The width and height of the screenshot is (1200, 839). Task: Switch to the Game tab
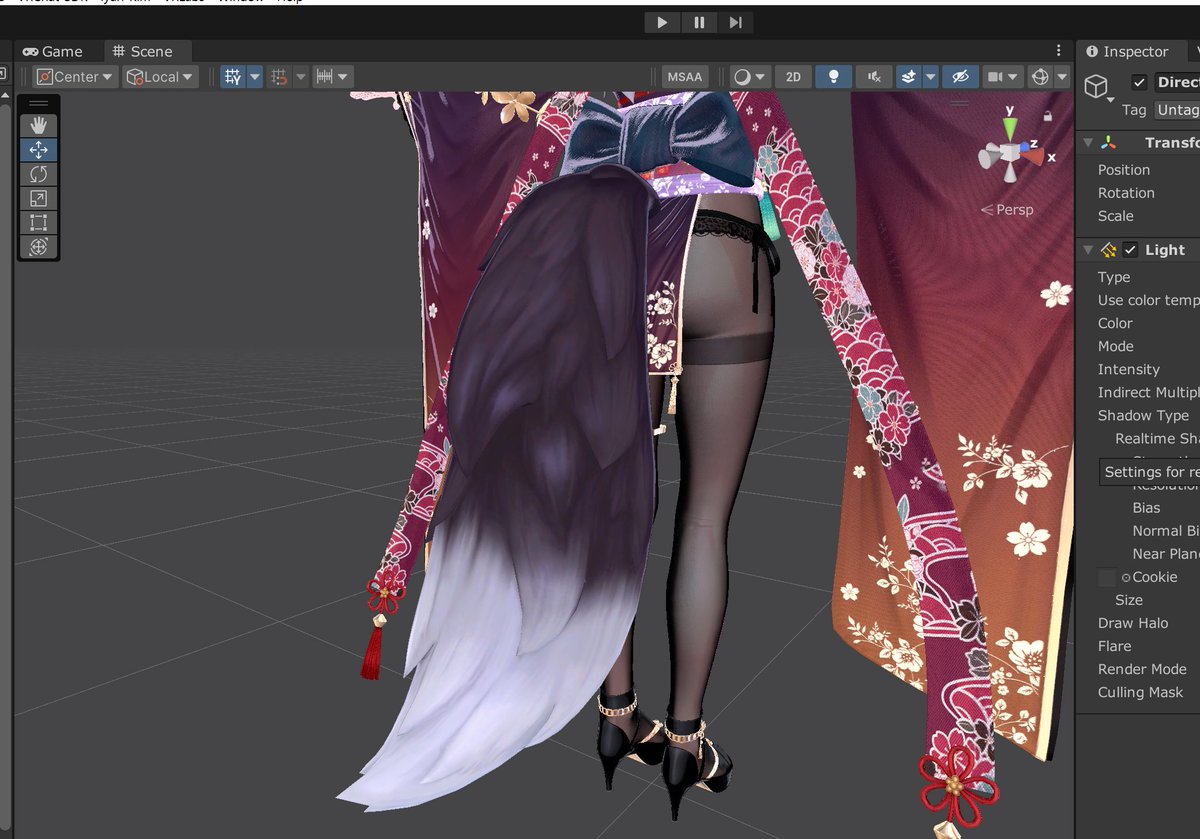click(53, 51)
